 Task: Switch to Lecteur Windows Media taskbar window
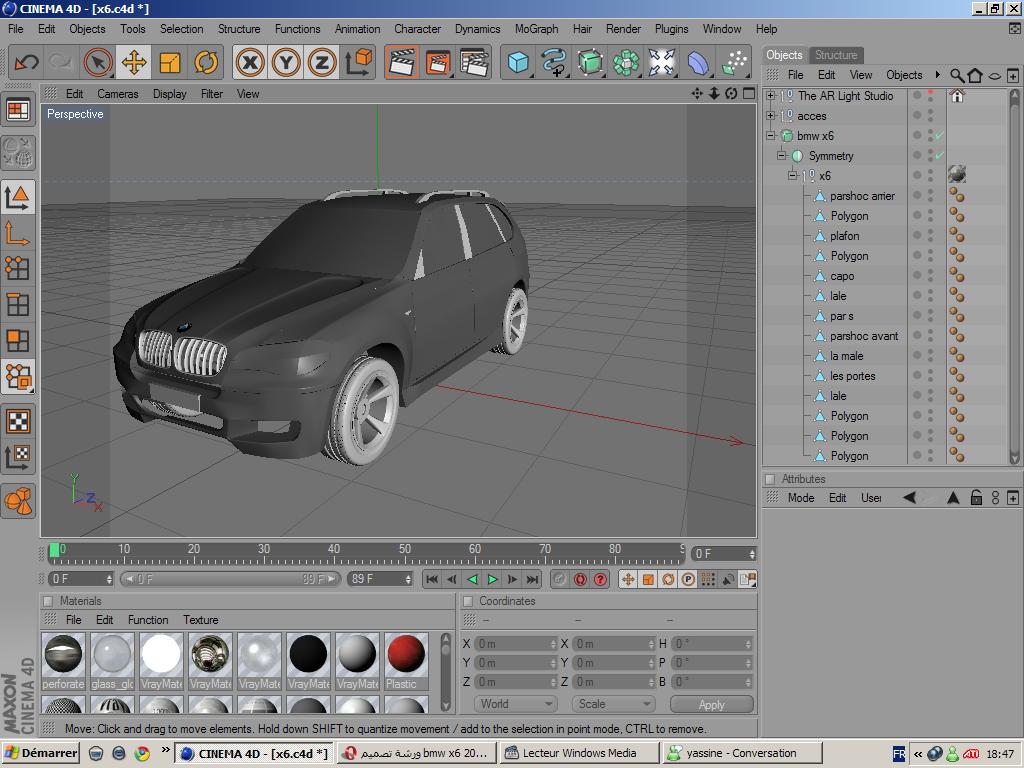[580, 754]
